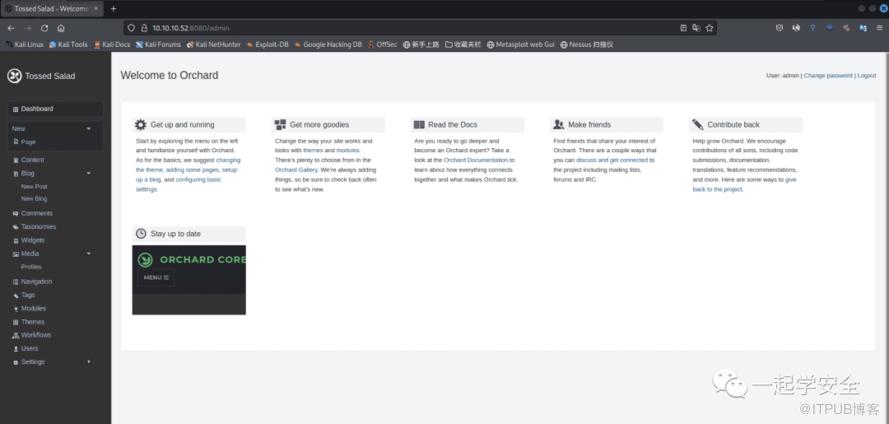Screen dimensions: 889x424
Task: Open the Metasploit web Gui bookmark
Action: coord(520,44)
